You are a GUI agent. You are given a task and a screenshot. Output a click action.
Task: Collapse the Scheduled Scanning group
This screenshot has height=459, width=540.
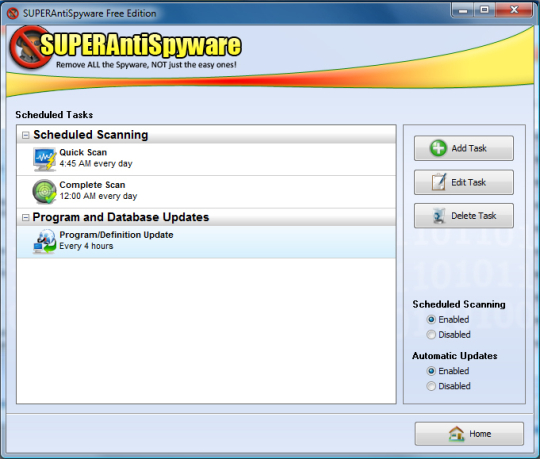pos(25,135)
